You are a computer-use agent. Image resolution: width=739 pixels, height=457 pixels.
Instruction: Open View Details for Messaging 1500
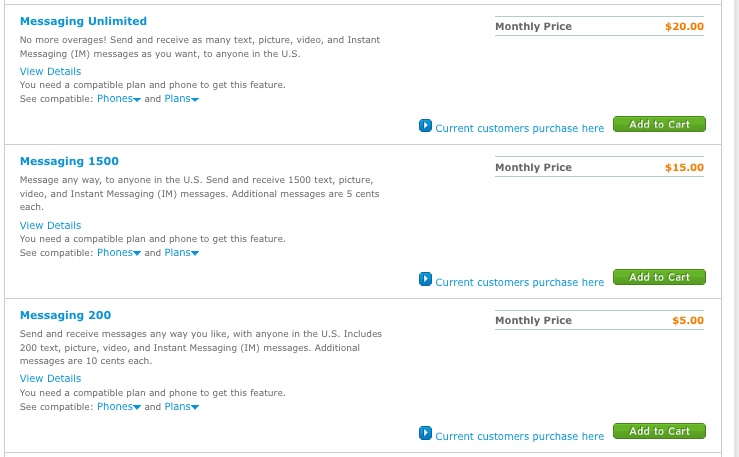50,225
